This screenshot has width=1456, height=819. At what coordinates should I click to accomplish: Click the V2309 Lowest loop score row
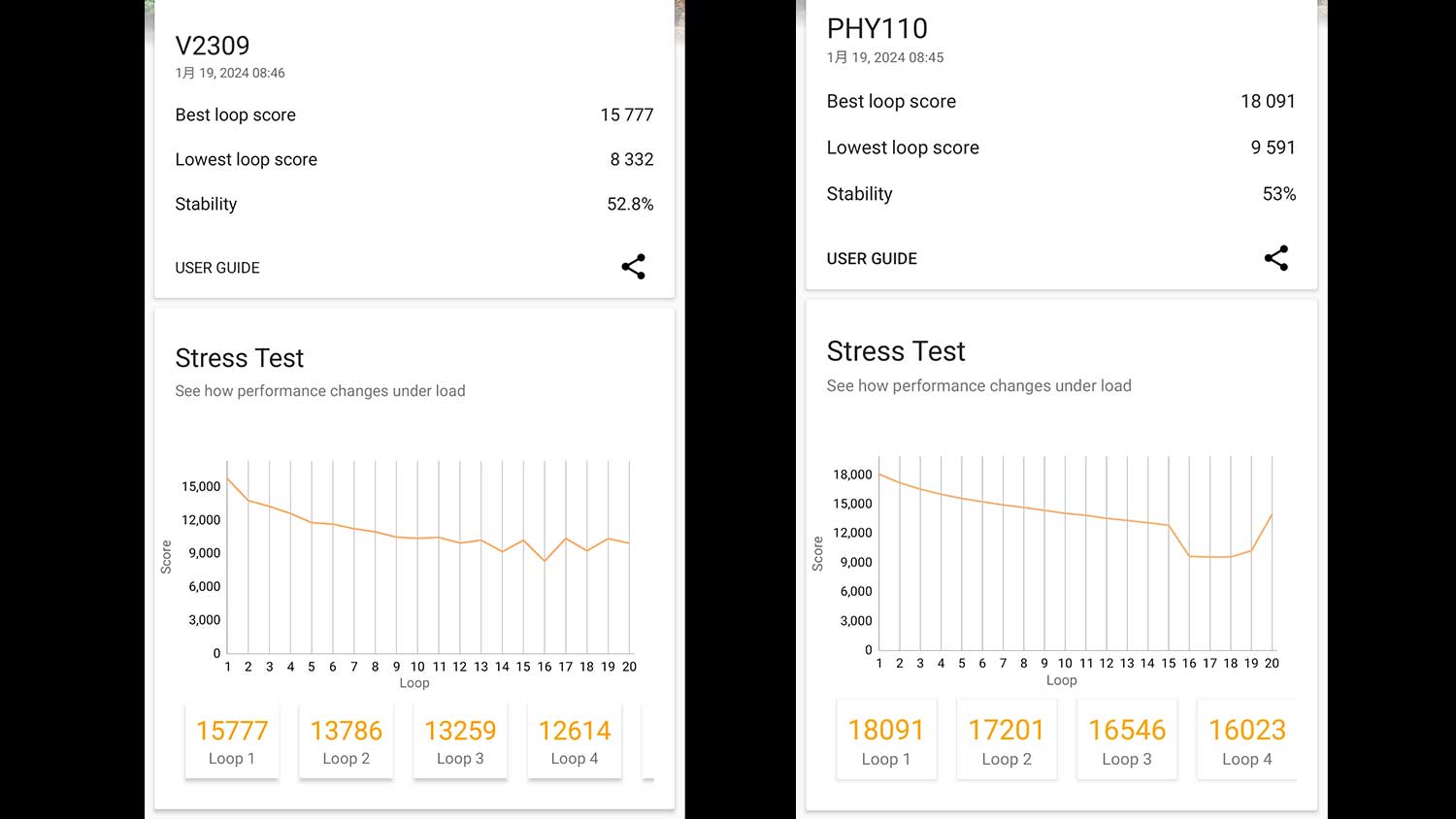coord(414,160)
